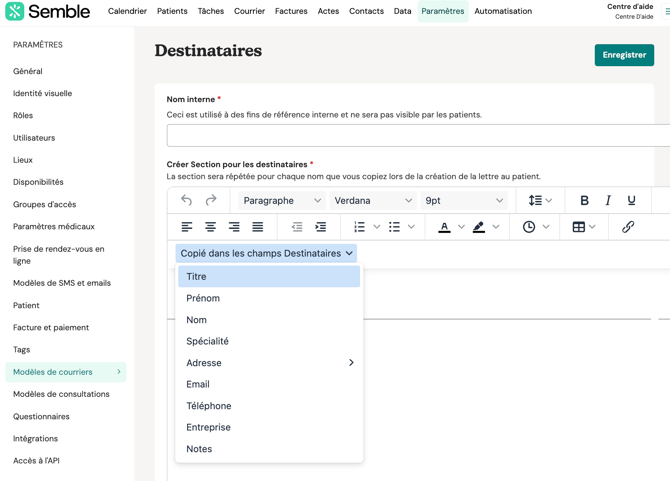The height and width of the screenshot is (481, 670).
Task: Click the Nom interne text field
Action: pyautogui.click(x=418, y=135)
